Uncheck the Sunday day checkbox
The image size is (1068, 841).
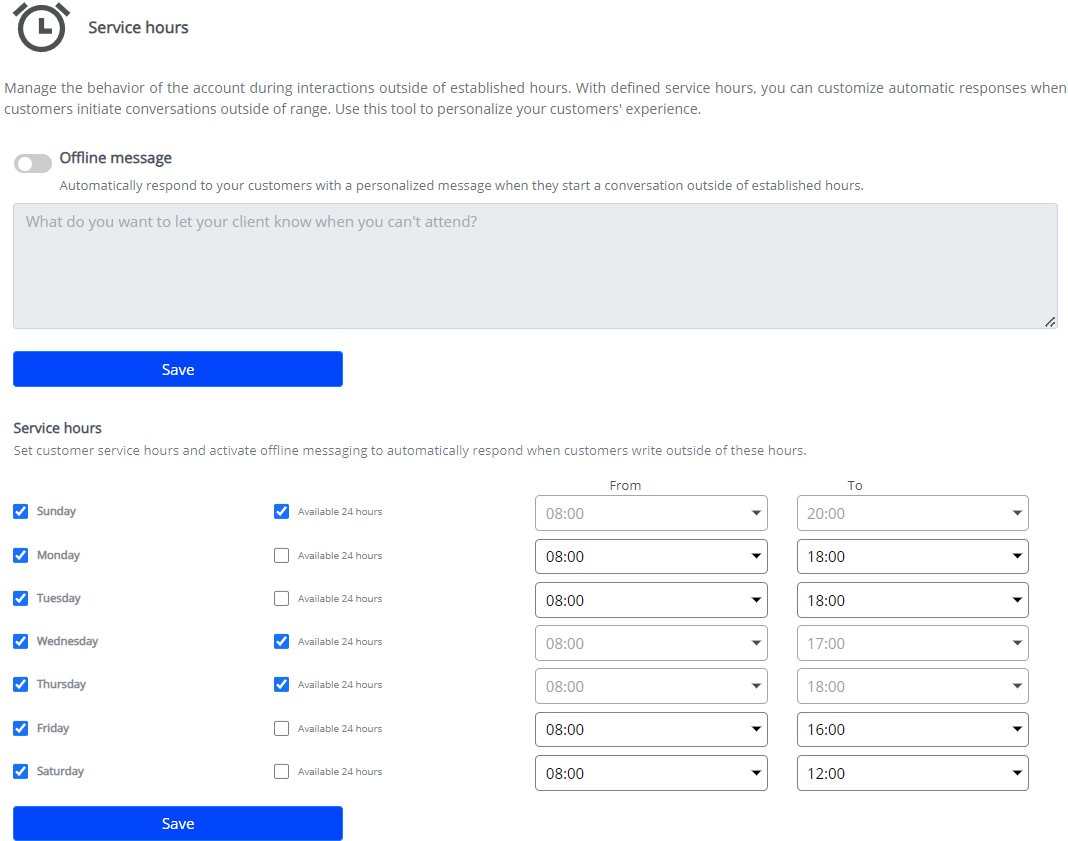[21, 511]
